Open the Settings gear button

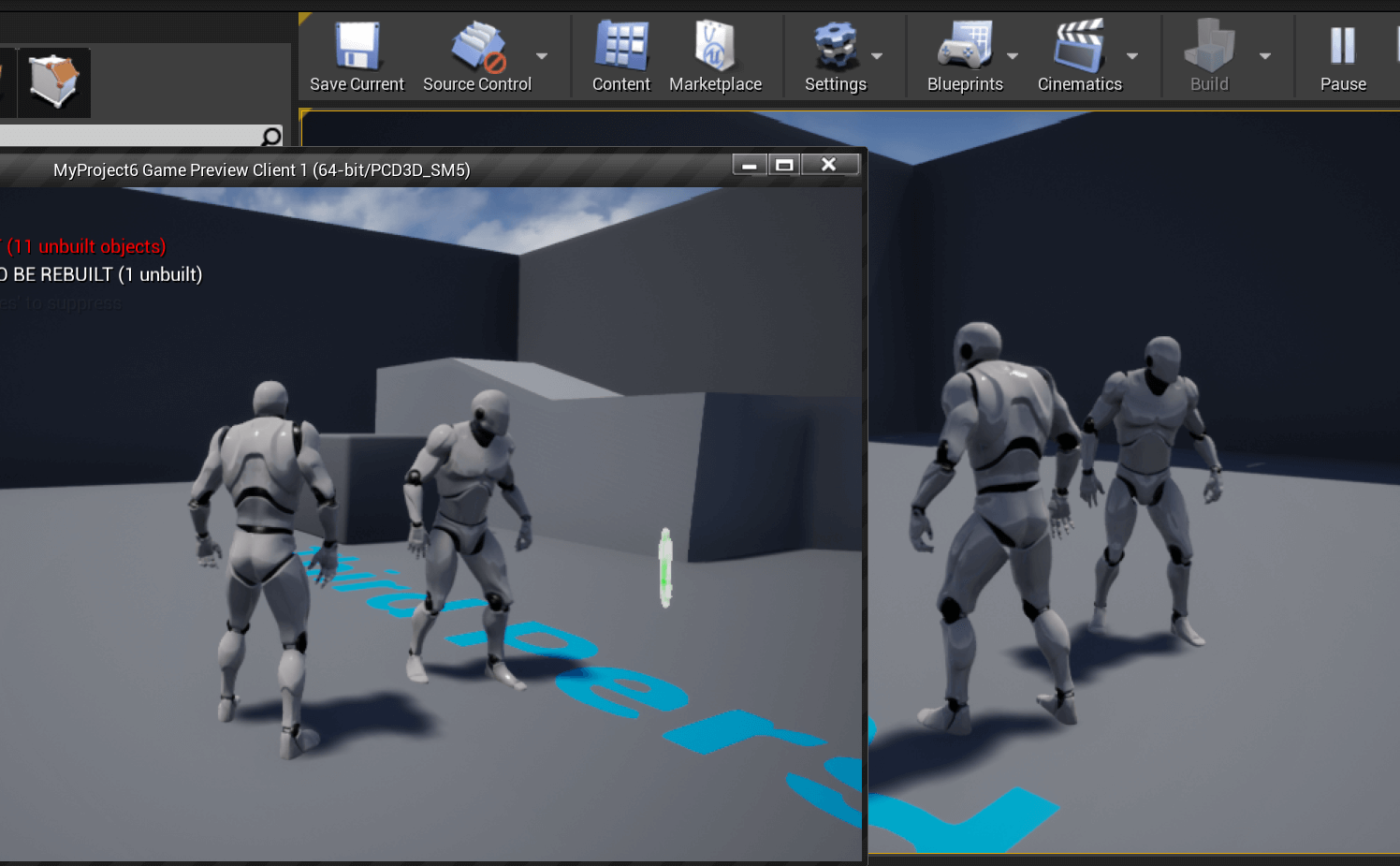pos(836,56)
